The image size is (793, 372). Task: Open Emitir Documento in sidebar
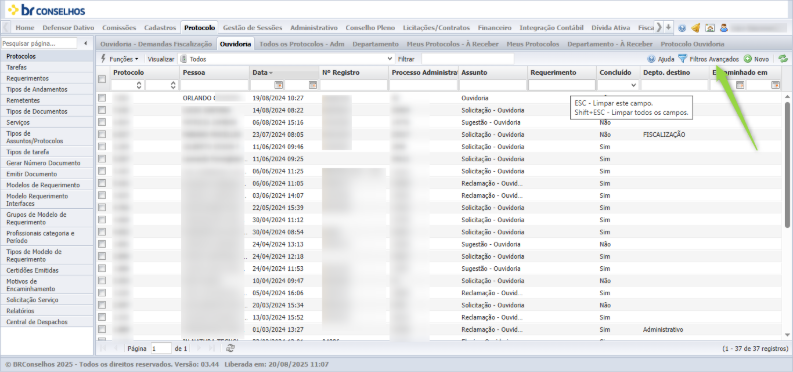[47, 174]
